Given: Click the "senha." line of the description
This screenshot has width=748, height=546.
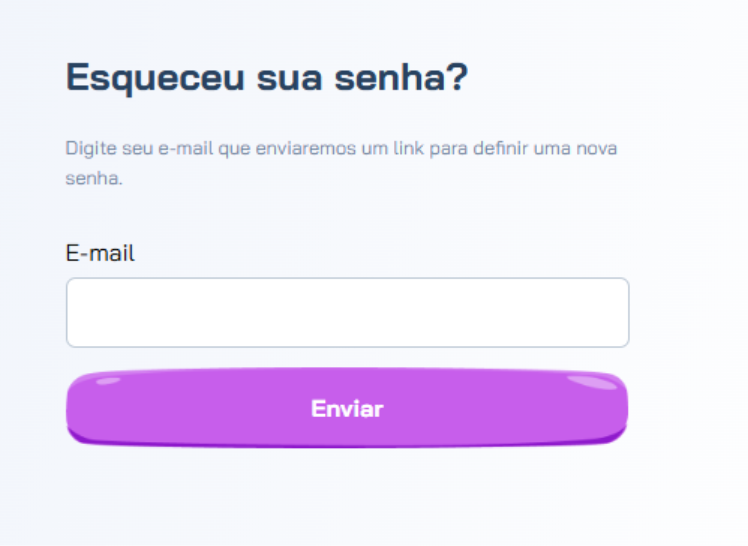Looking at the screenshot, I should pos(93,181).
